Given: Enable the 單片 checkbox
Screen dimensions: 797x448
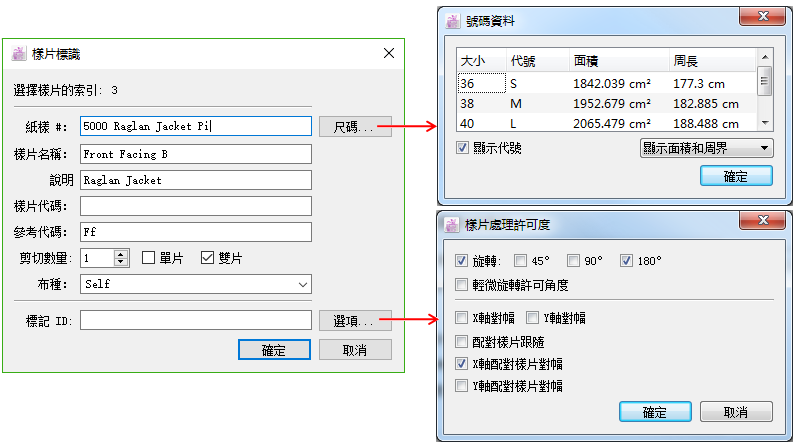Looking at the screenshot, I should [148, 258].
